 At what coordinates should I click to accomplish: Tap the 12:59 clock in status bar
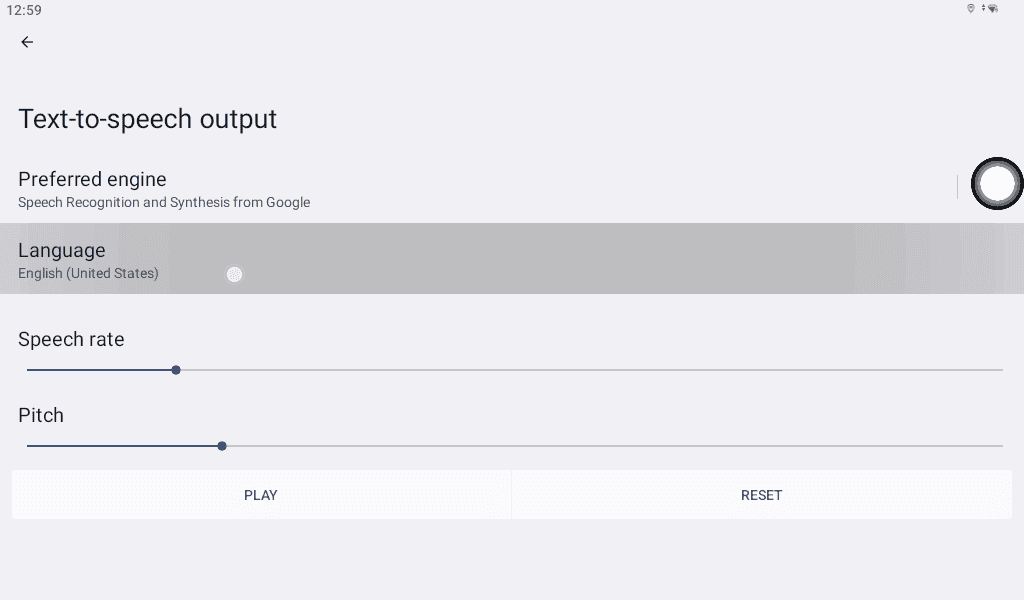coord(24,10)
